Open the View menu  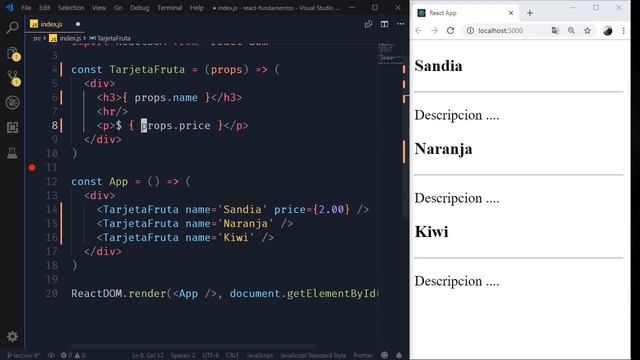(99, 8)
